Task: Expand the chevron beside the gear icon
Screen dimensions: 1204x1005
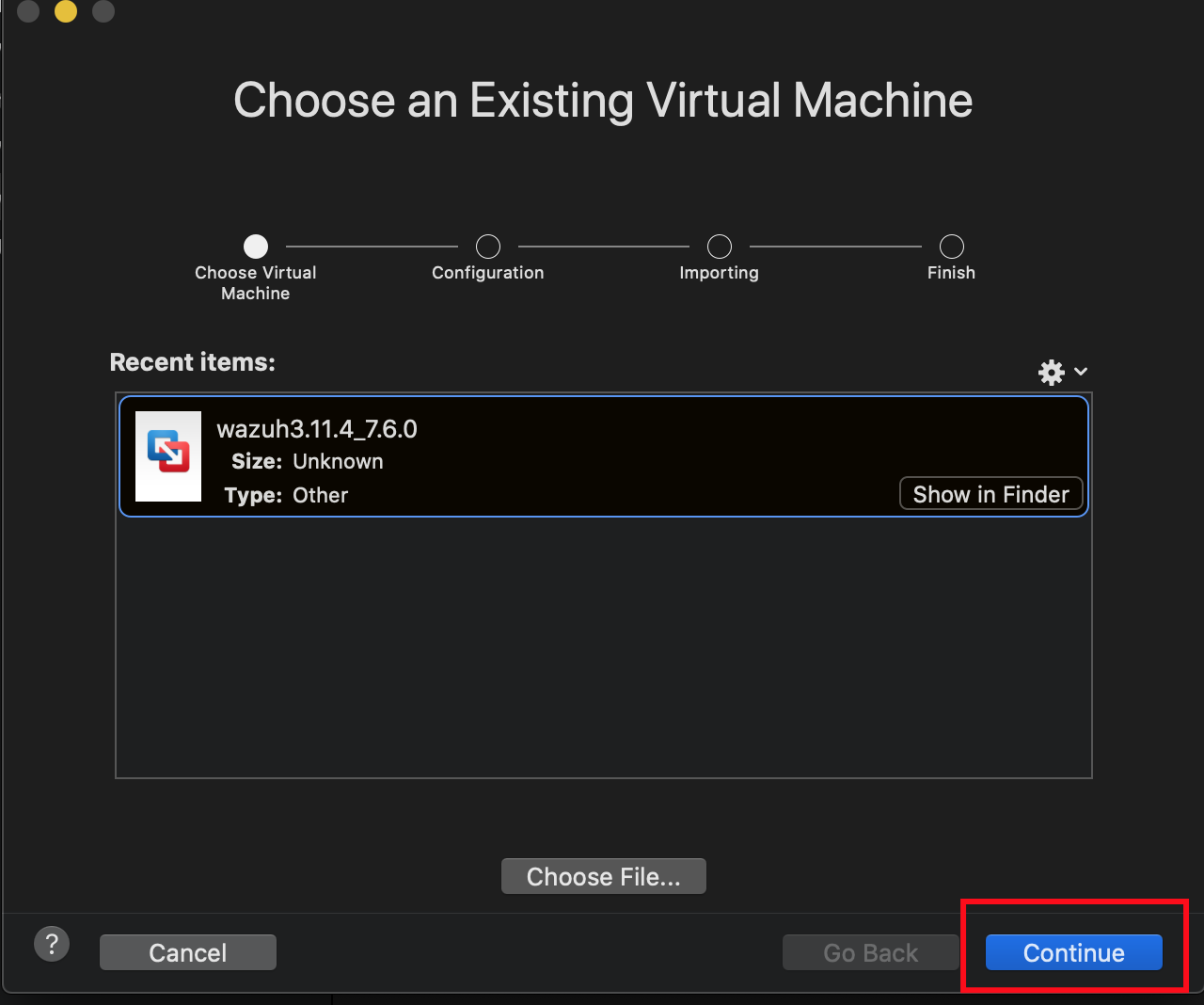Action: pos(1081,372)
